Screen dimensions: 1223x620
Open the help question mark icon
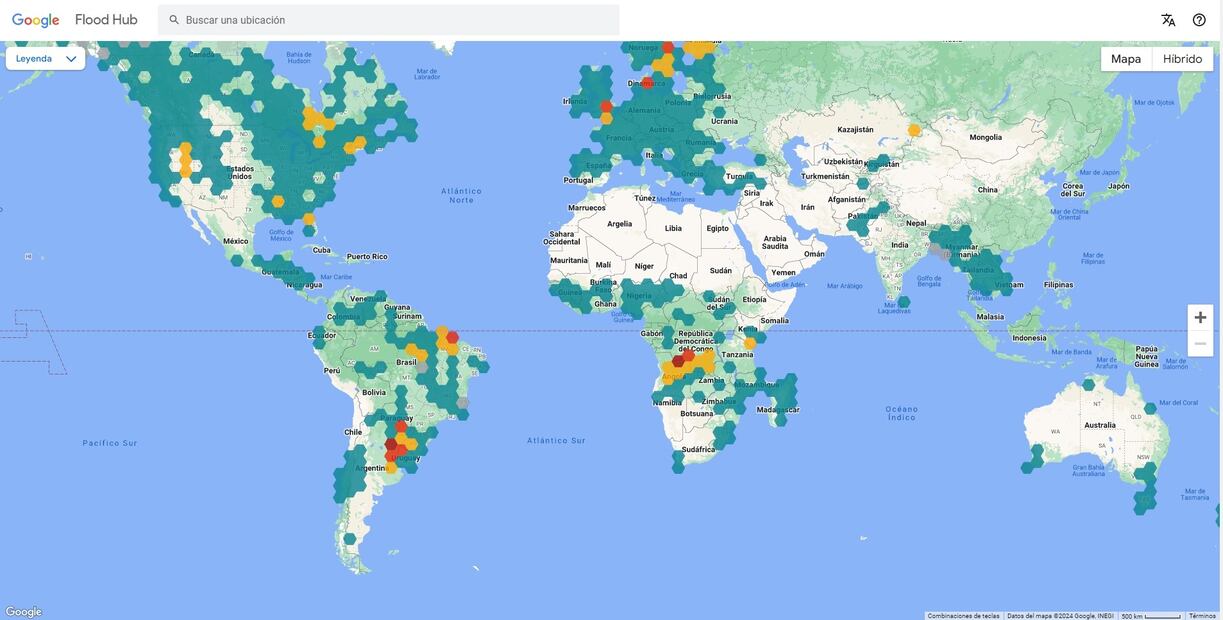[1199, 20]
